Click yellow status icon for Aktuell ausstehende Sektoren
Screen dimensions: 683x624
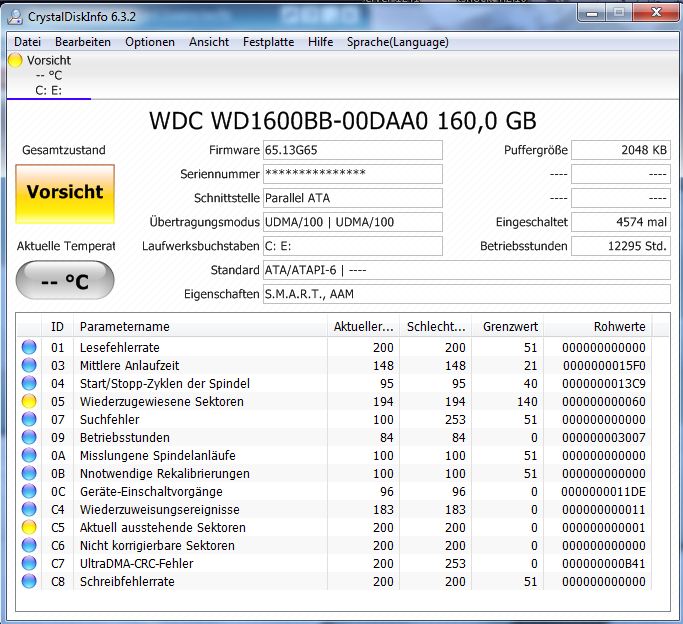[x=29, y=527]
